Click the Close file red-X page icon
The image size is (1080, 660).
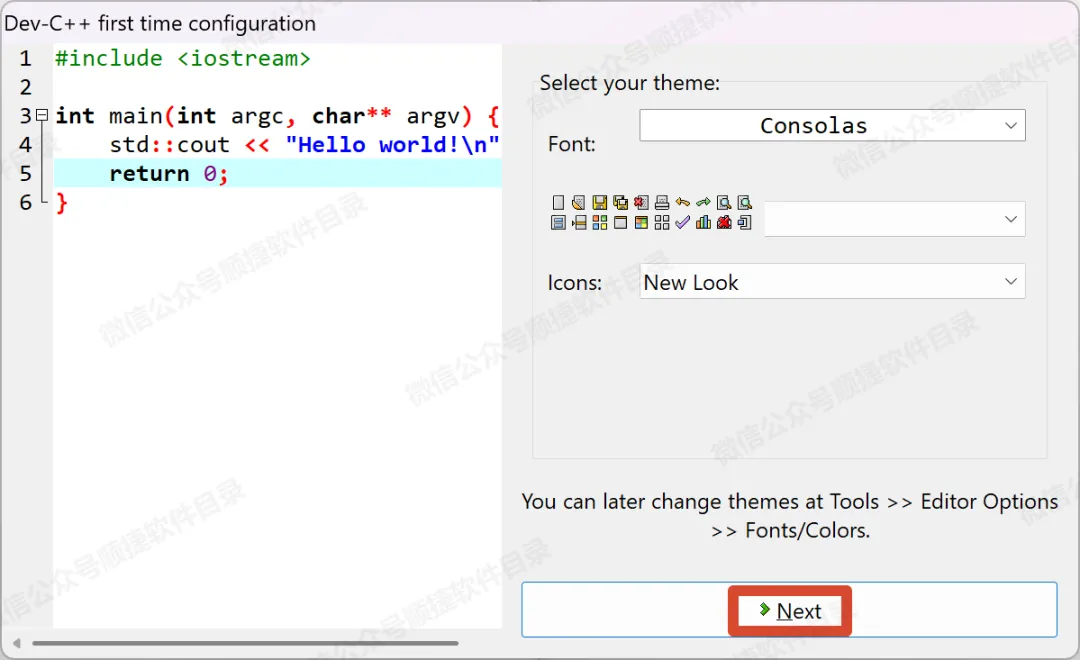coord(641,203)
